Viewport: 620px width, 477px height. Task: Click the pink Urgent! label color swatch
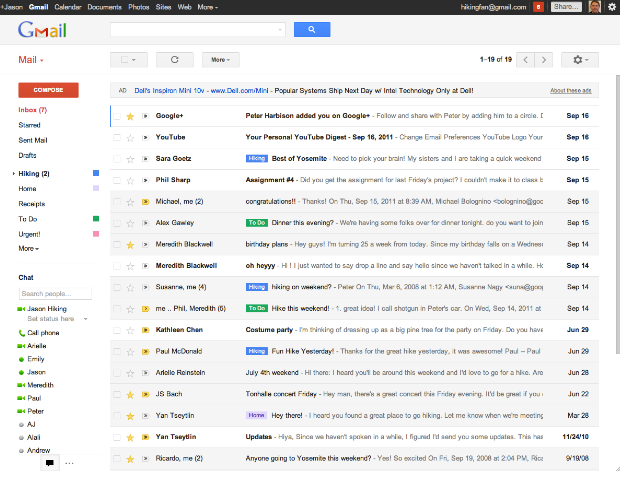[x=96, y=234]
